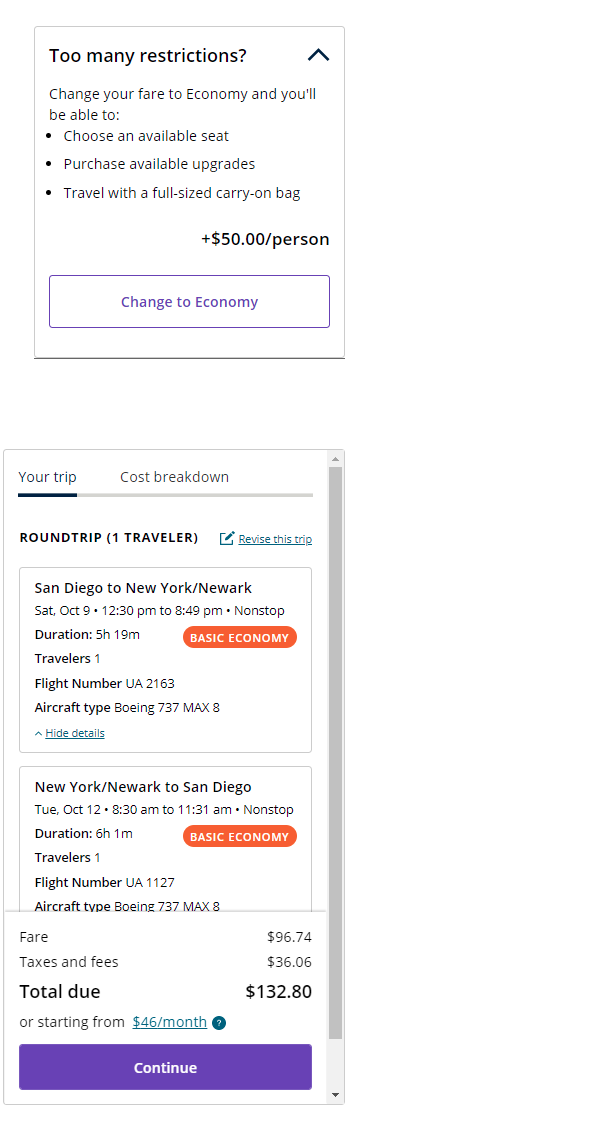Click the Change to Economy button
Image resolution: width=613 pixels, height=1127 pixels.
point(189,302)
